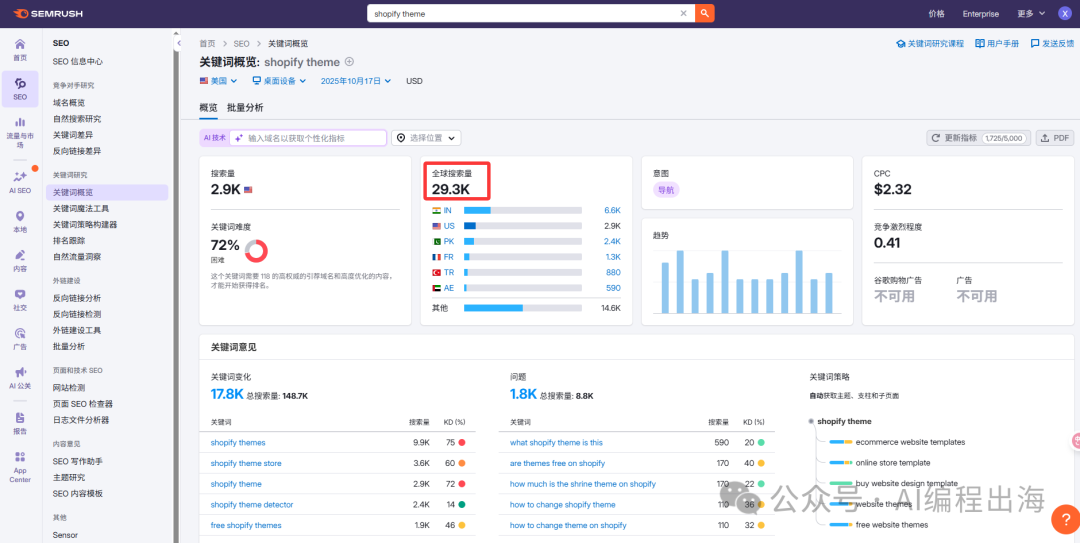Click Enterprise in the top bar
Viewport: 1080px width, 543px height.
(x=980, y=13)
